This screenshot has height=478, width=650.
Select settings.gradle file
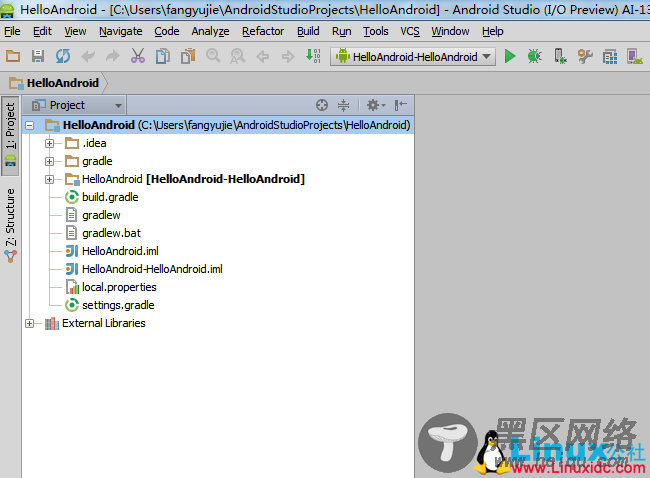(x=118, y=306)
